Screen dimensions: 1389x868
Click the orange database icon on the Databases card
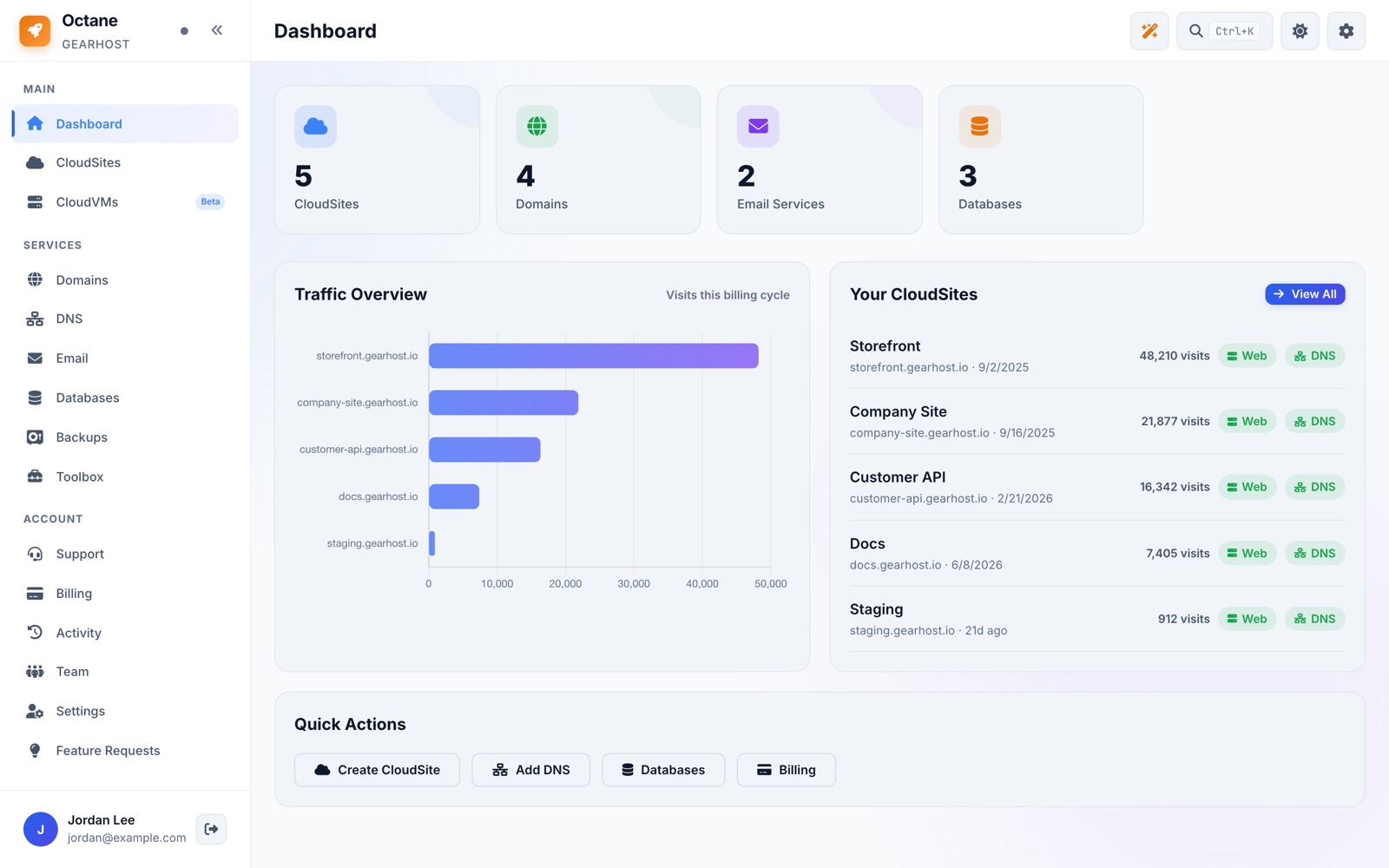coord(979,127)
